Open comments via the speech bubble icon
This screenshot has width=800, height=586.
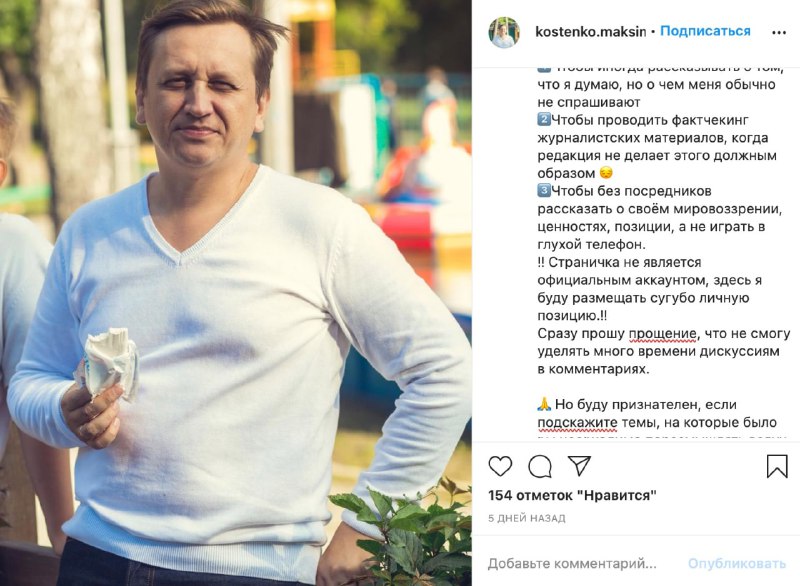pyautogui.click(x=540, y=466)
